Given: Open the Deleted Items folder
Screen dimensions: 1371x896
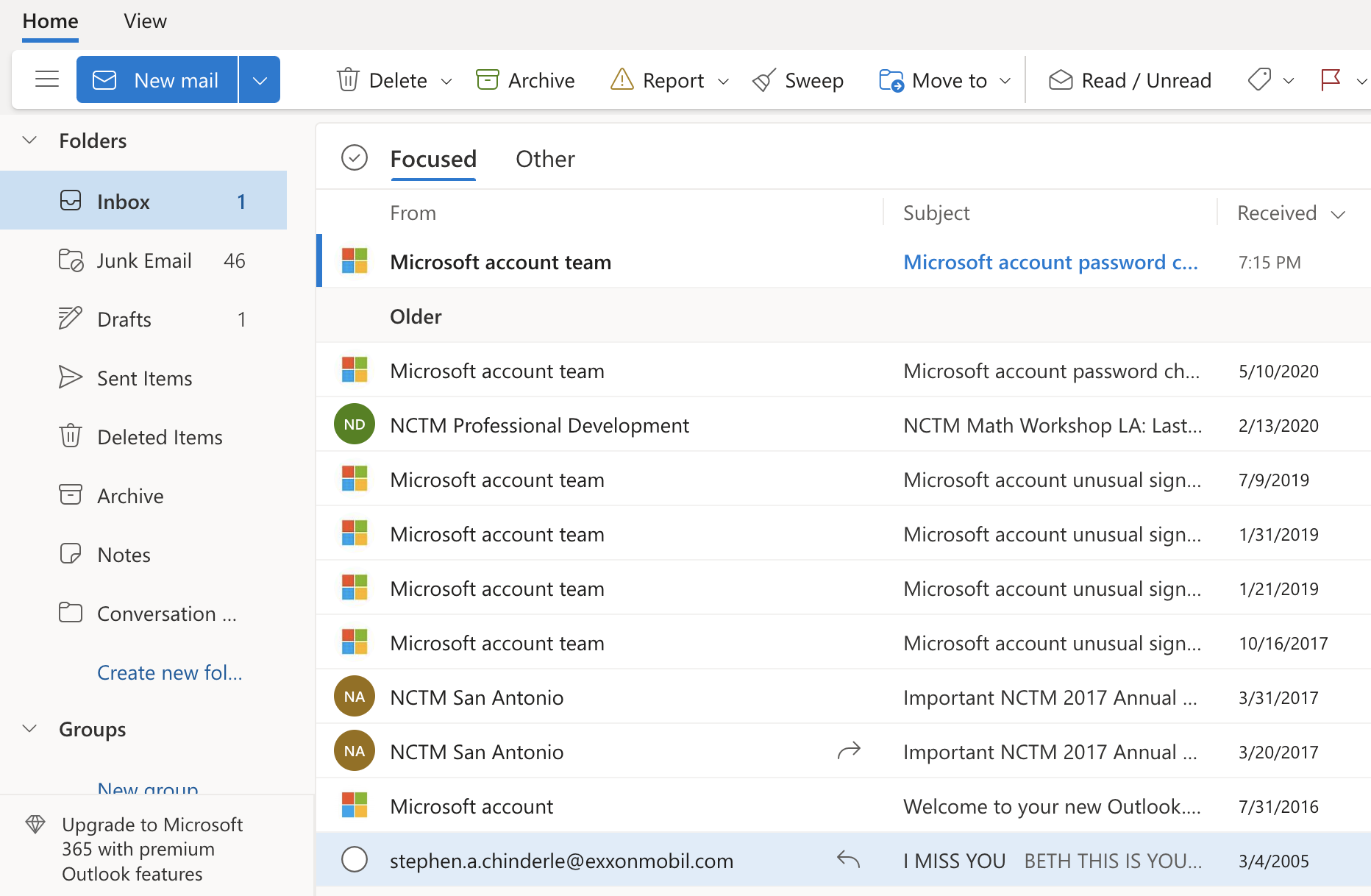Looking at the screenshot, I should pos(143,437).
